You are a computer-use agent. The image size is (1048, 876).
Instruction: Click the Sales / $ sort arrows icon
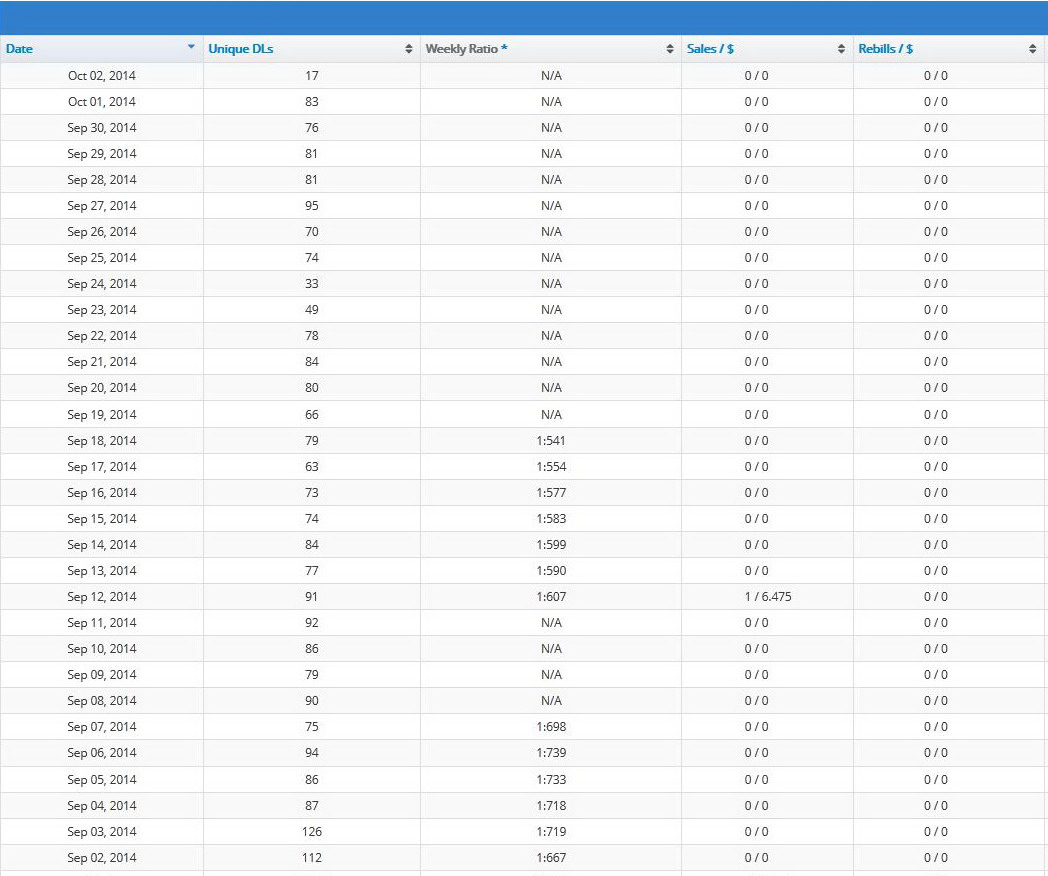841,49
